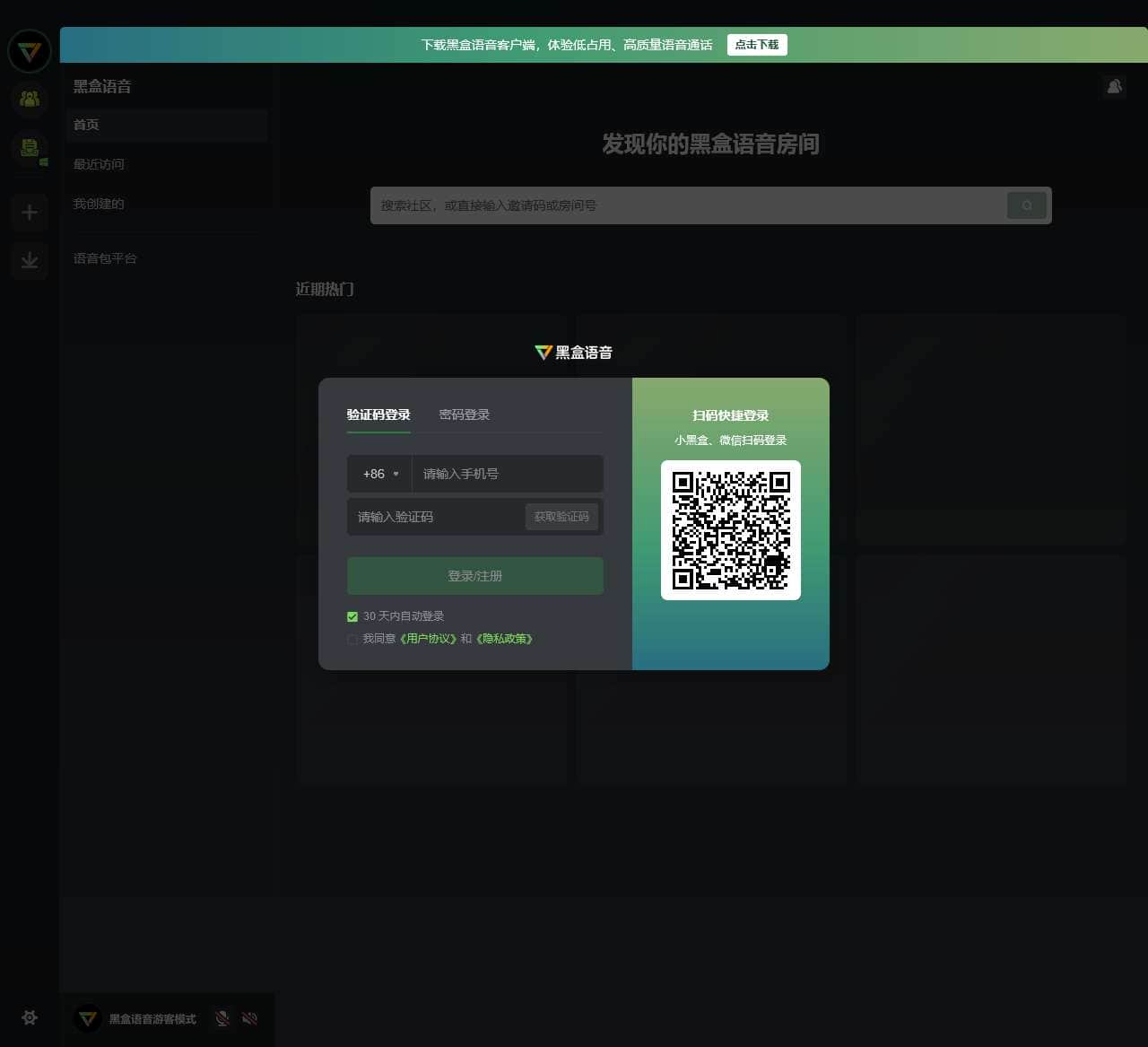Open the community group icon in the sidebar
Image resolution: width=1148 pixels, height=1047 pixels.
[30, 99]
